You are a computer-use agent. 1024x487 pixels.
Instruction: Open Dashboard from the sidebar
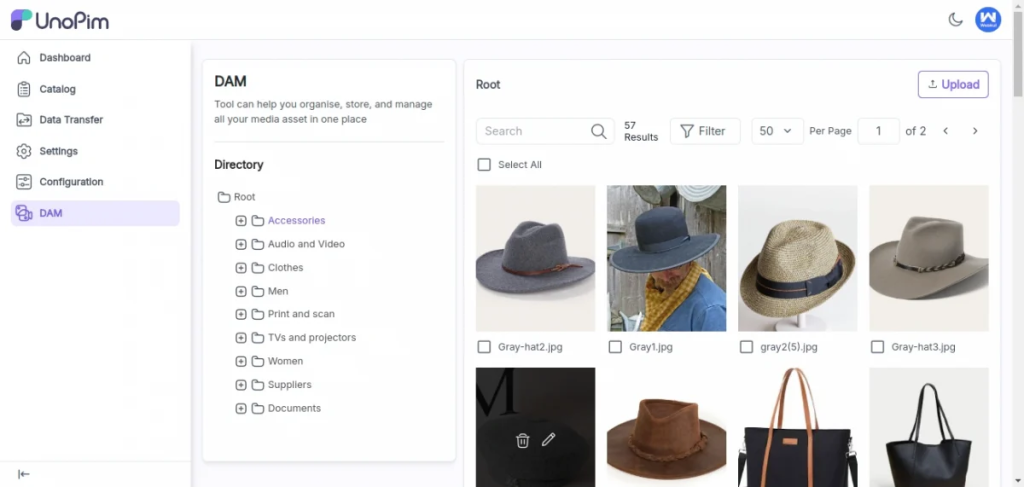95,57
